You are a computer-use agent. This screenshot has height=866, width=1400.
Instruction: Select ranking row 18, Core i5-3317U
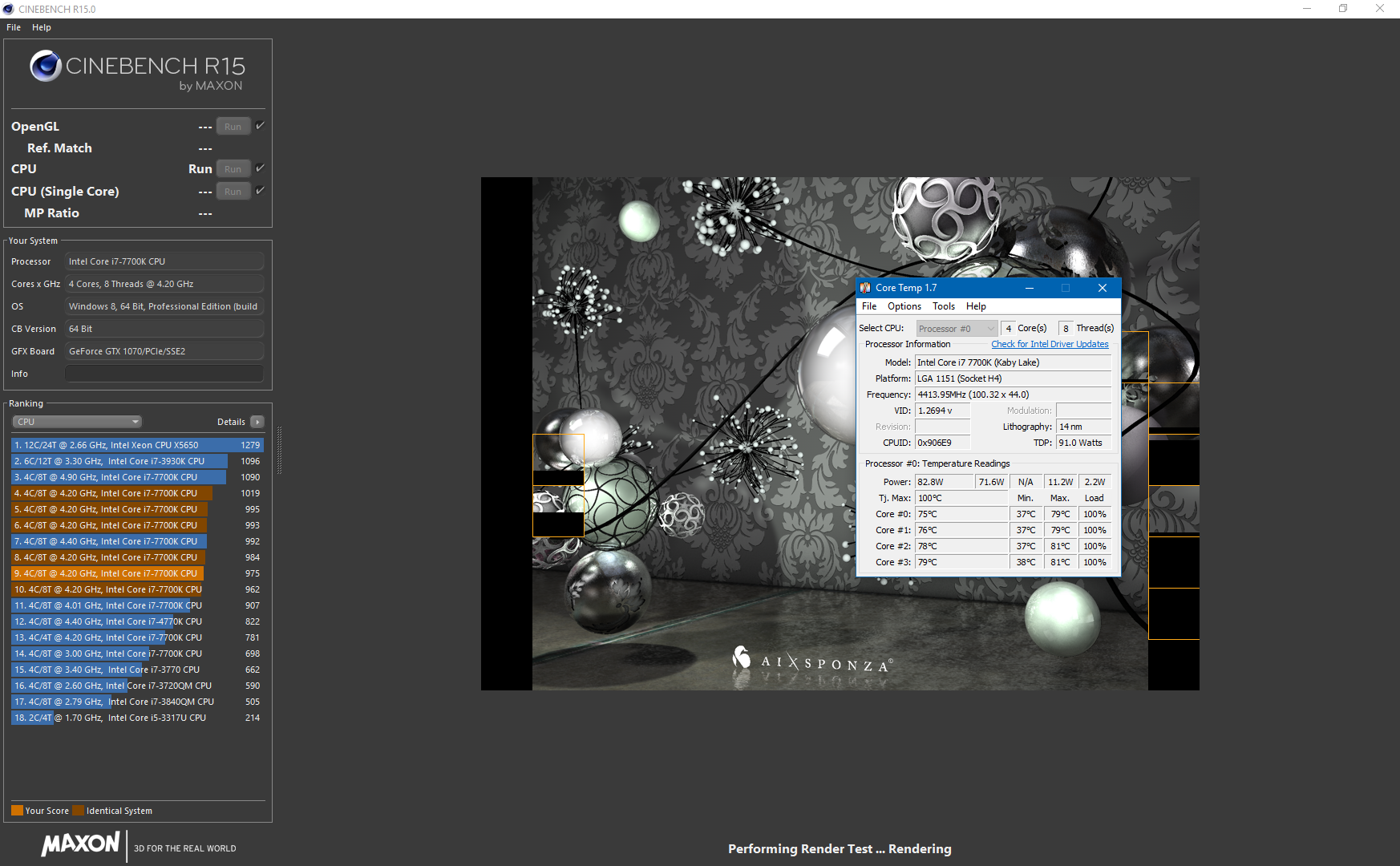coord(137,718)
